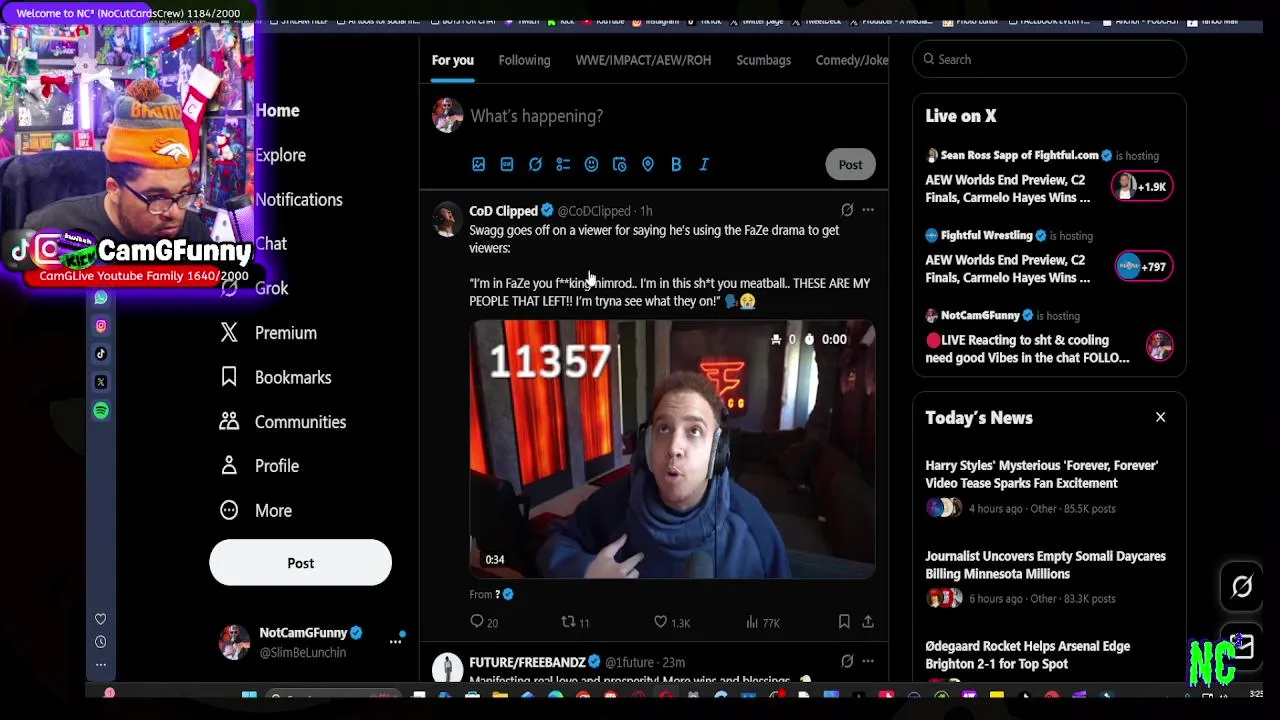This screenshot has height=720, width=1280.
Task: Open +1.9K listeners badge on first live
Action: (1141, 187)
